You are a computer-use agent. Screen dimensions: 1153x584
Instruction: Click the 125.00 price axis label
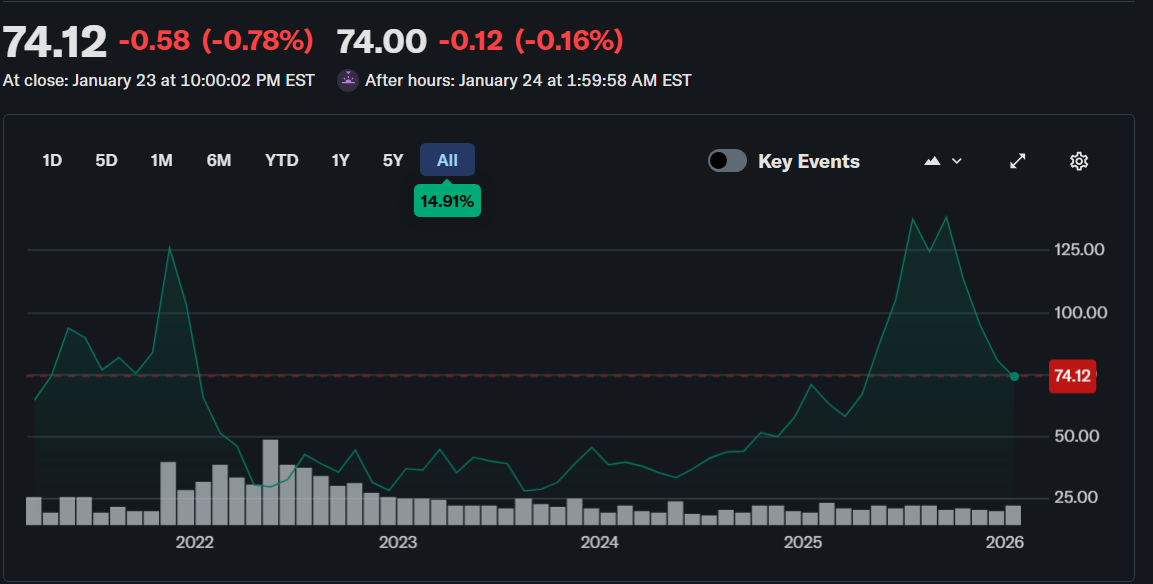coord(1079,249)
